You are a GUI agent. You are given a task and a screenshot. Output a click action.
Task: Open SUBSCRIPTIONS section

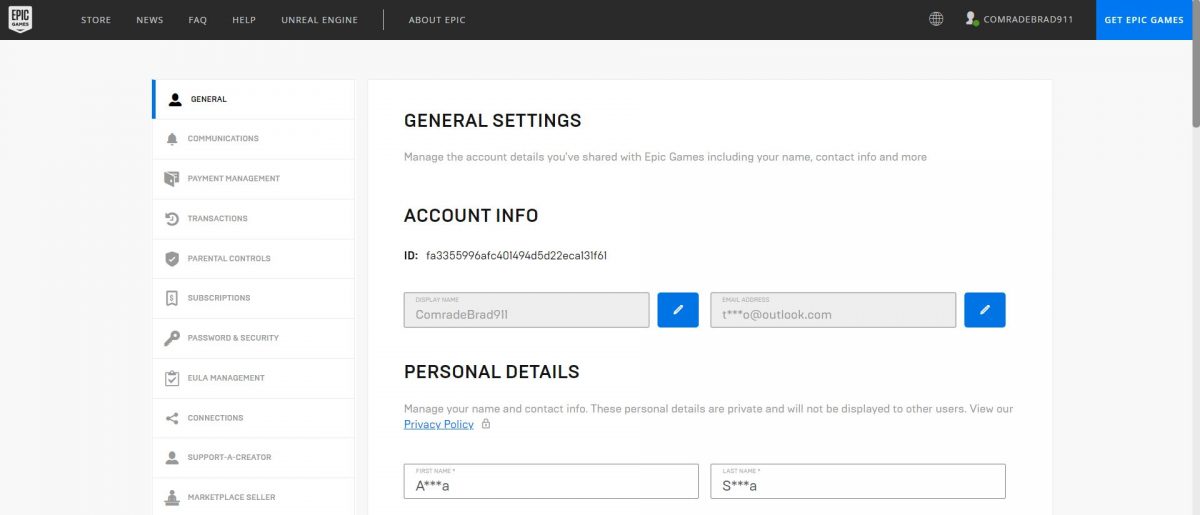[x=253, y=298]
